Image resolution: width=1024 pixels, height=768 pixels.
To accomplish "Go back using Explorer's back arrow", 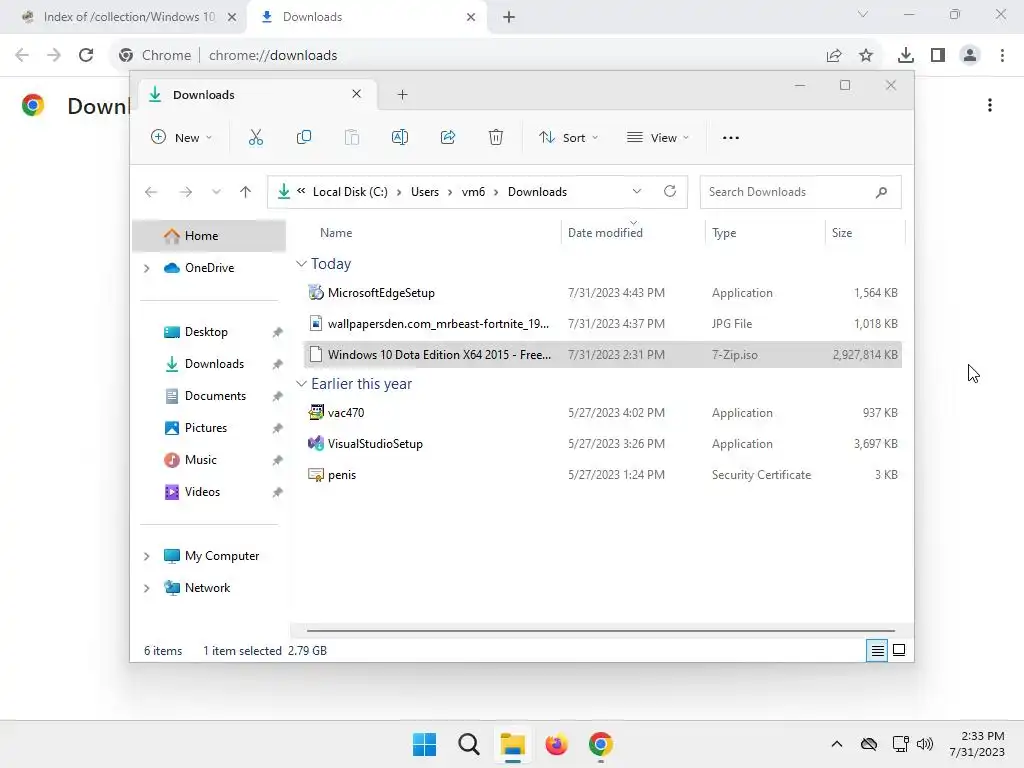I will (x=151, y=192).
